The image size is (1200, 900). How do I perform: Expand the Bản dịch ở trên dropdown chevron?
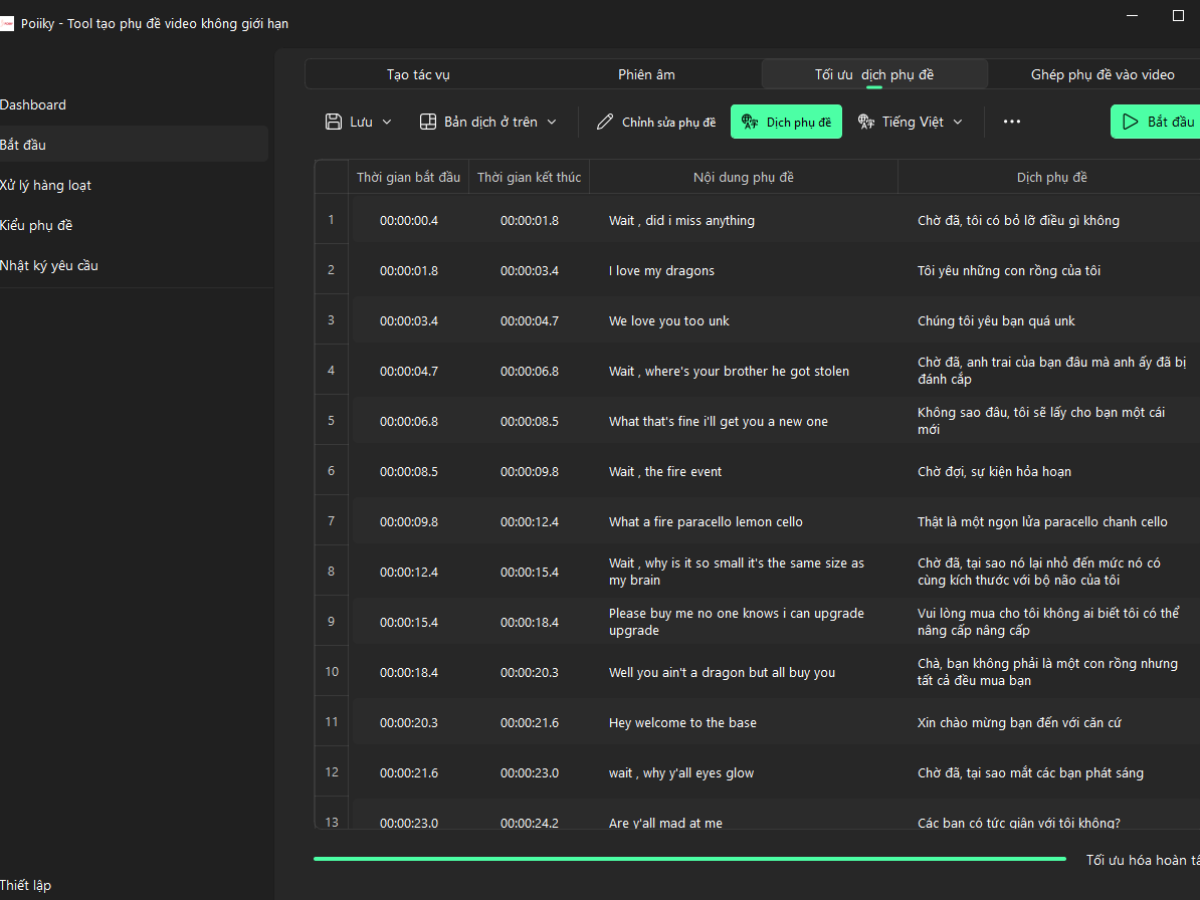pyautogui.click(x=552, y=122)
